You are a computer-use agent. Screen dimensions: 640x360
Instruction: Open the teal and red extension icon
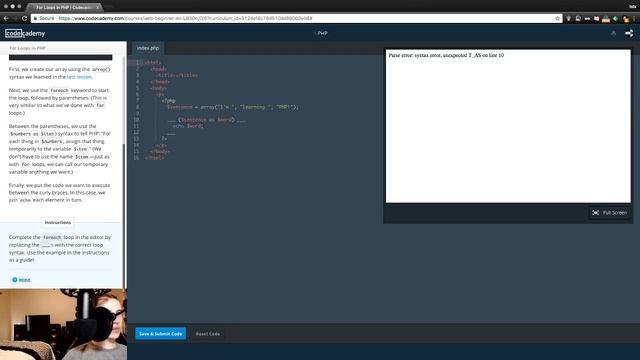pos(606,18)
